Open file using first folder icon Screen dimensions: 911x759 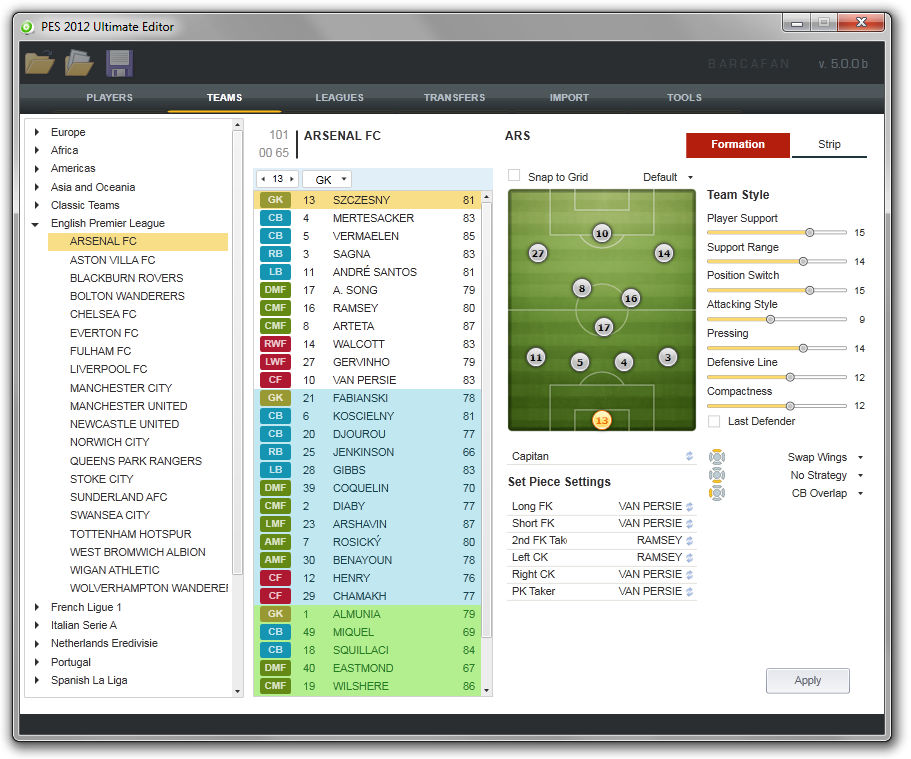40,63
